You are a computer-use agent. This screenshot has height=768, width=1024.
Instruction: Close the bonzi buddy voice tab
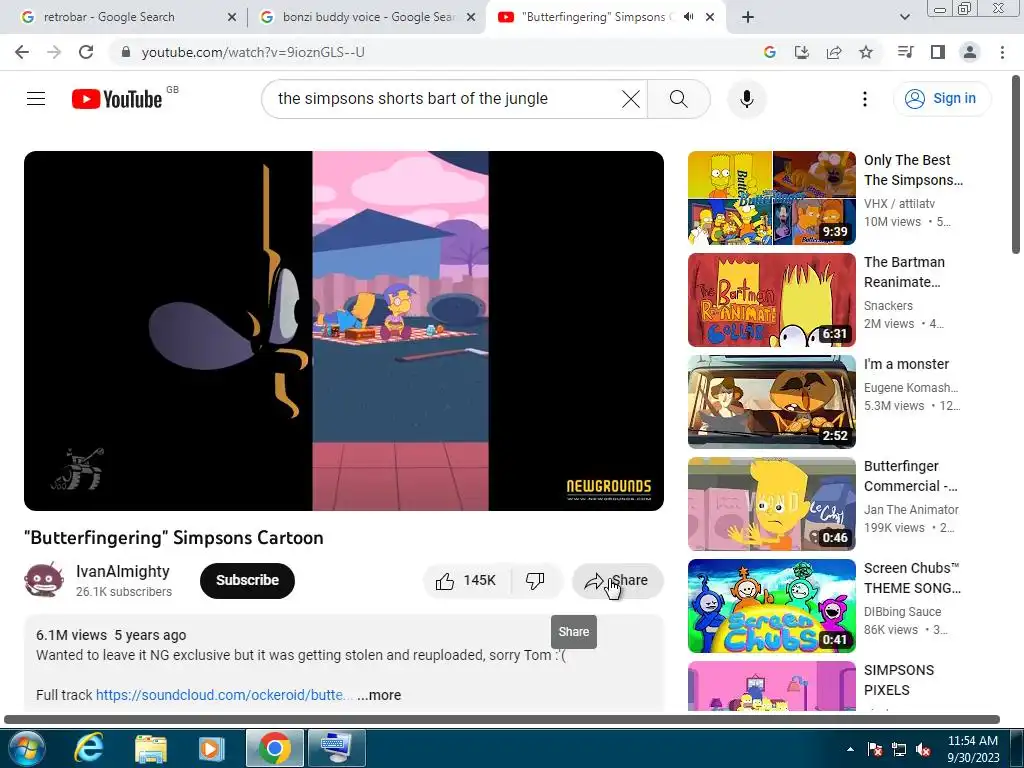(471, 18)
